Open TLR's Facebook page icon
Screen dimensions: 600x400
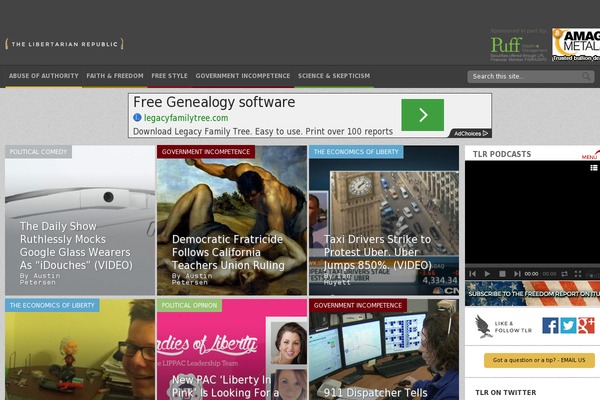click(x=550, y=326)
